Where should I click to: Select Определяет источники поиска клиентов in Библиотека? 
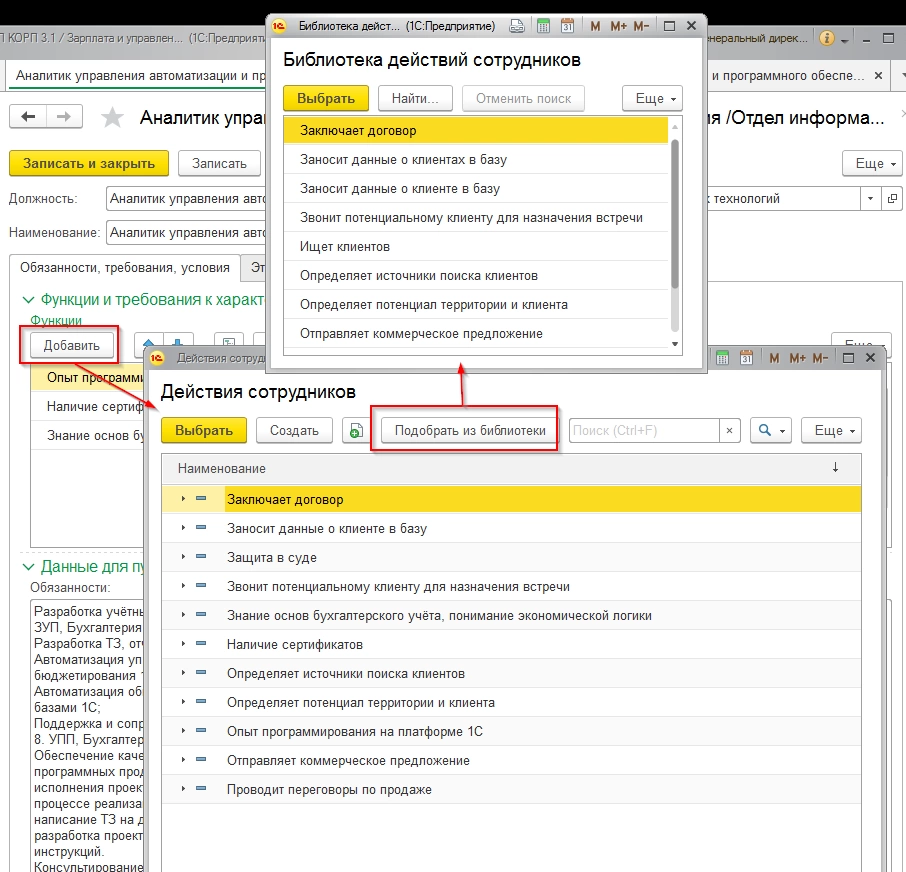coord(476,276)
